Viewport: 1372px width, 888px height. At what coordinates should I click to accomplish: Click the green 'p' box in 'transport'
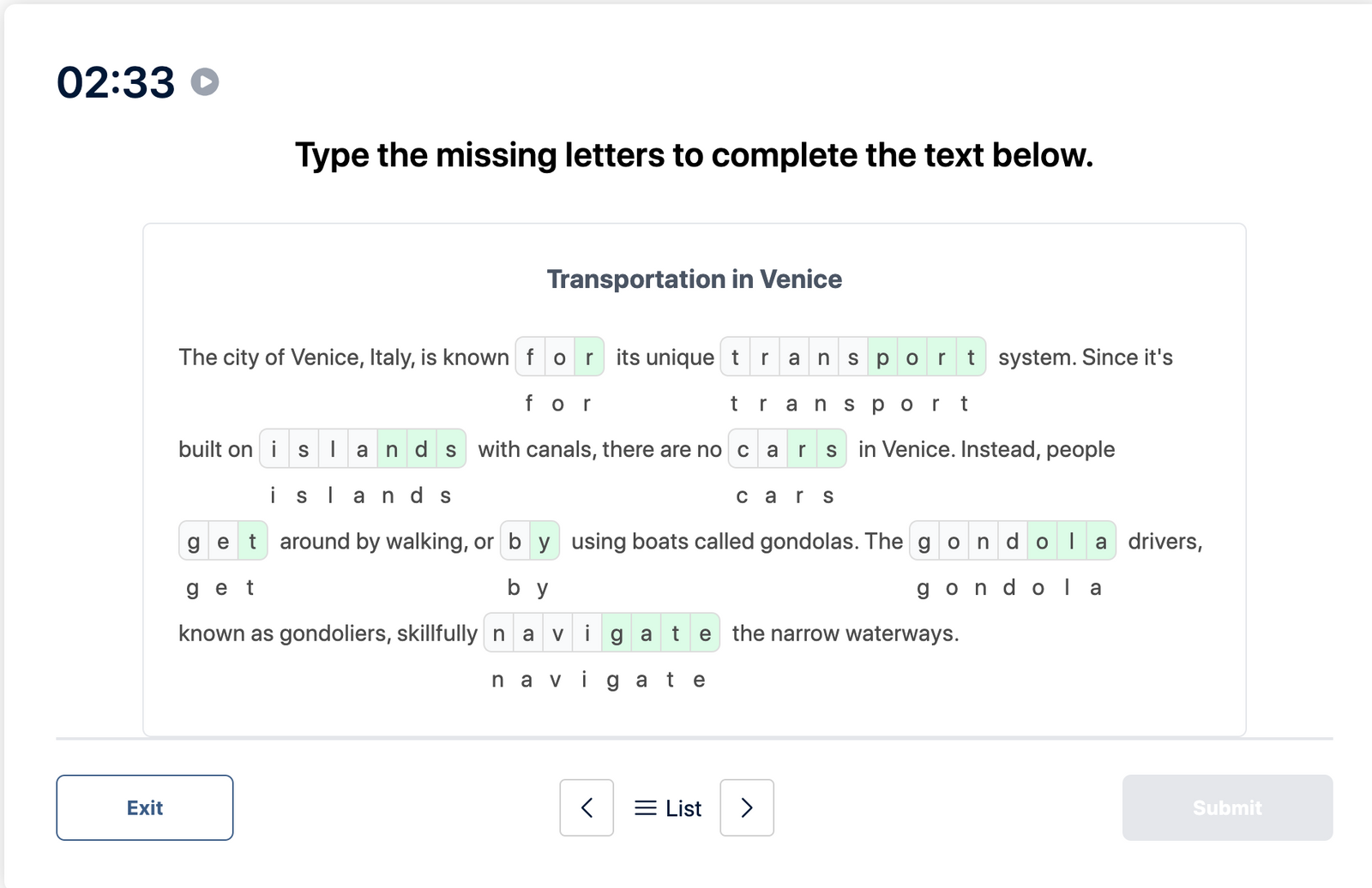click(x=882, y=357)
